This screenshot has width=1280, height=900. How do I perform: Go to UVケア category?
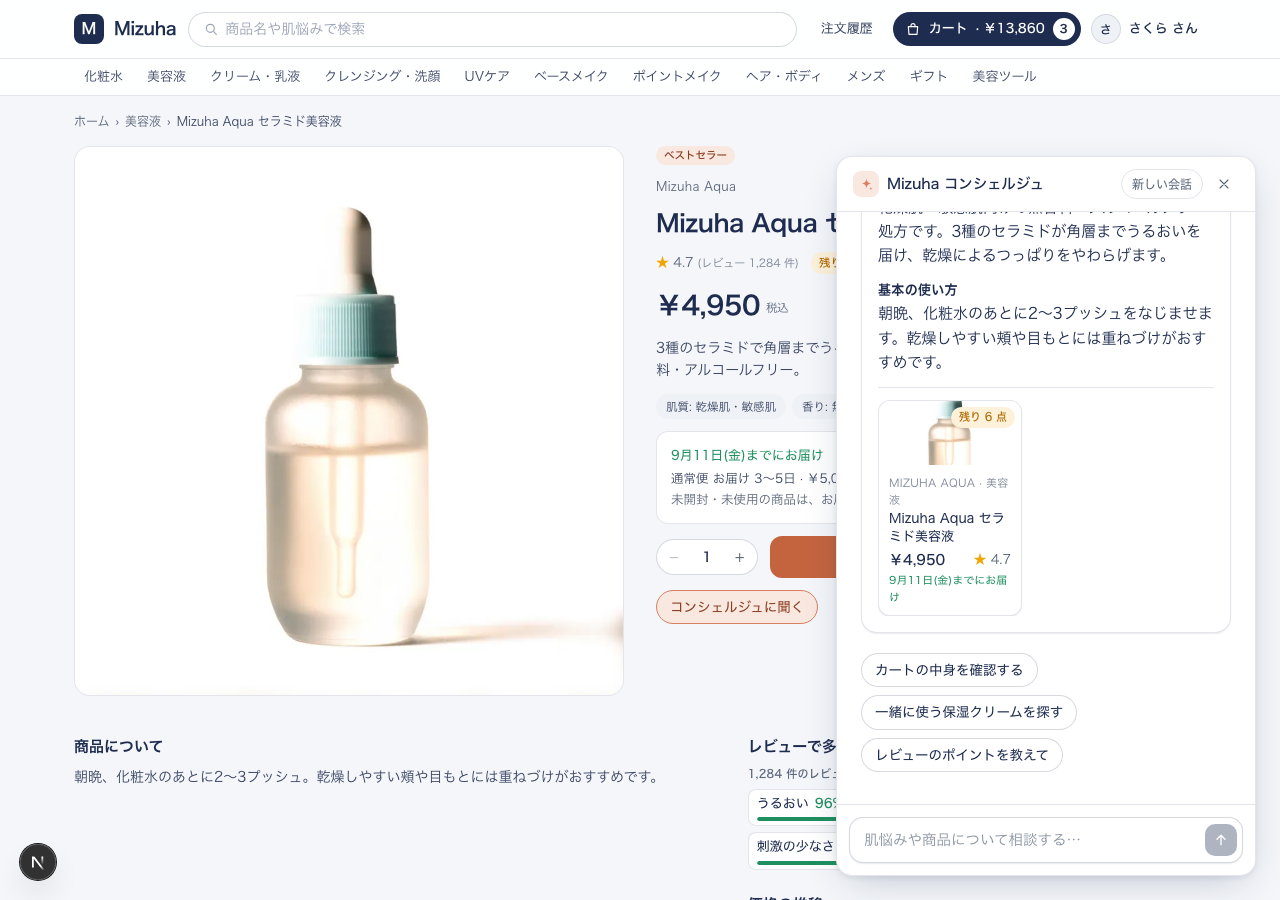(487, 76)
